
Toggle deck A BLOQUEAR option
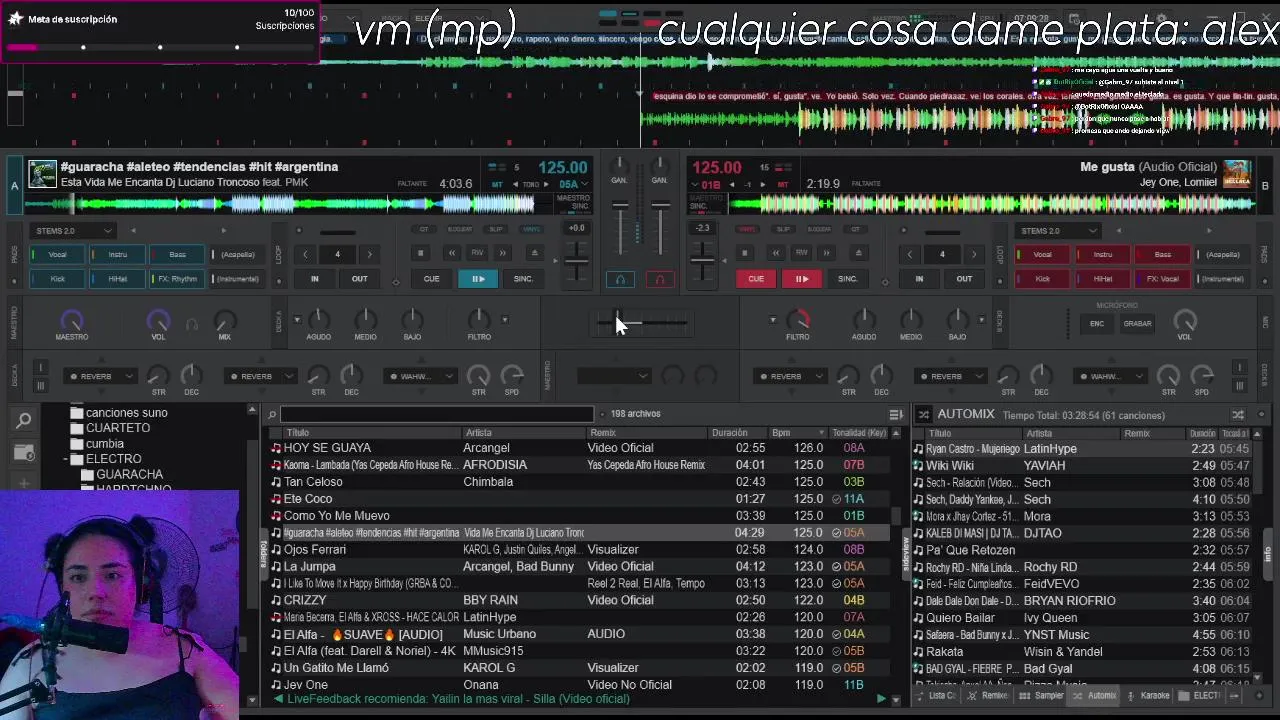(x=460, y=229)
